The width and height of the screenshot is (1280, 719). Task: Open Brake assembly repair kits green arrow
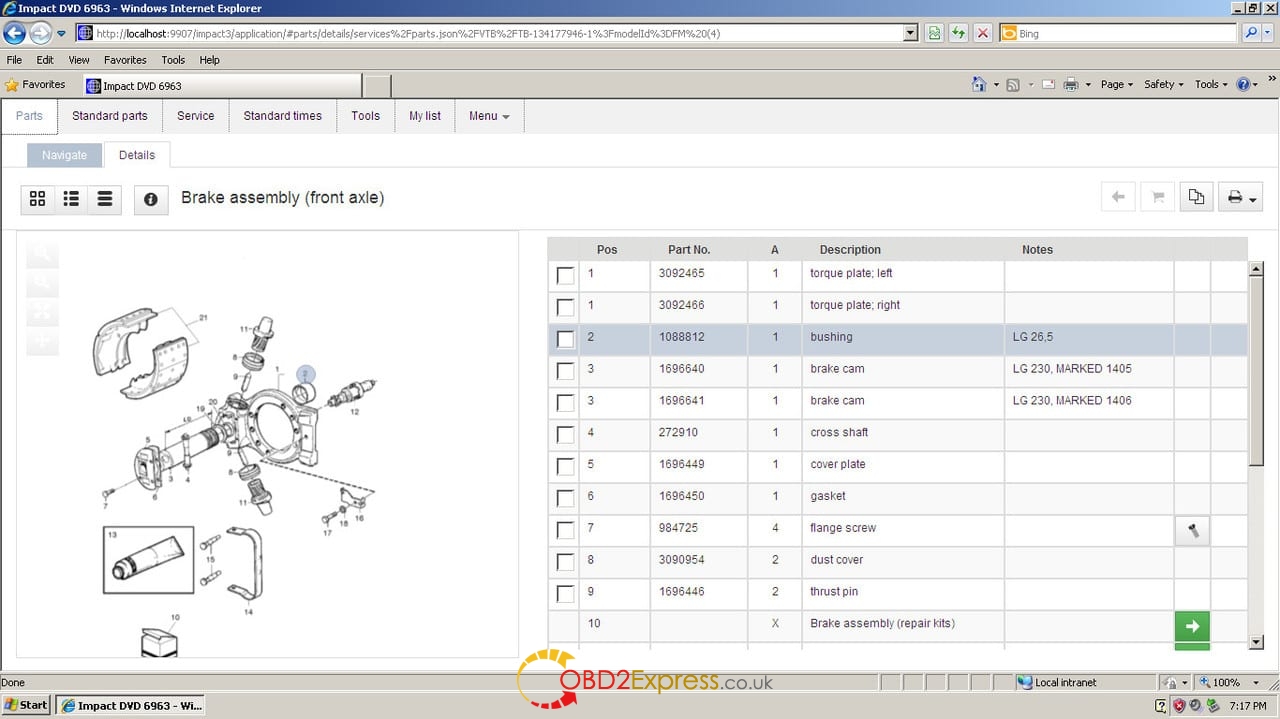[x=1191, y=626]
